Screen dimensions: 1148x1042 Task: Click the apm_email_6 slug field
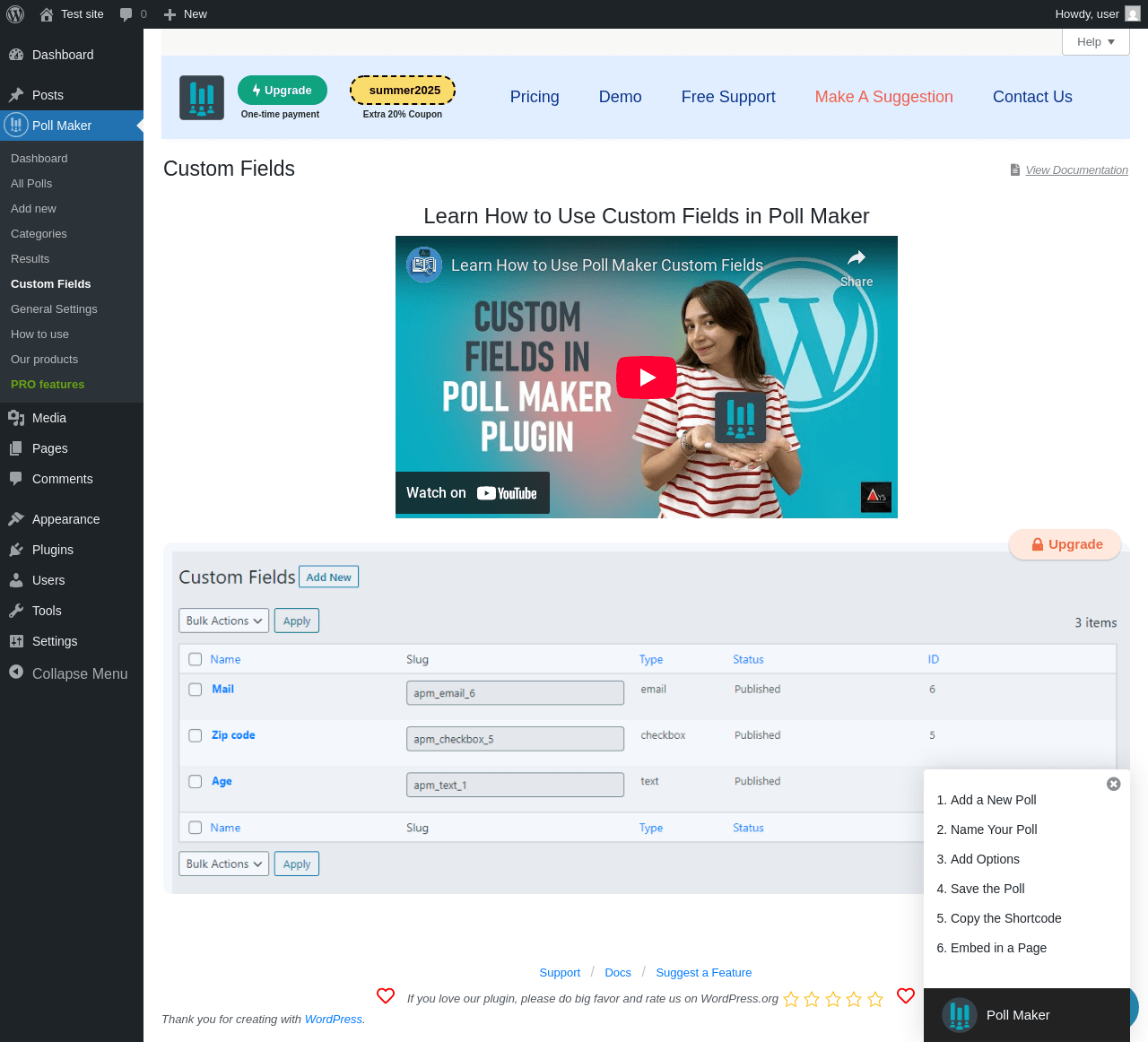pyautogui.click(x=515, y=693)
